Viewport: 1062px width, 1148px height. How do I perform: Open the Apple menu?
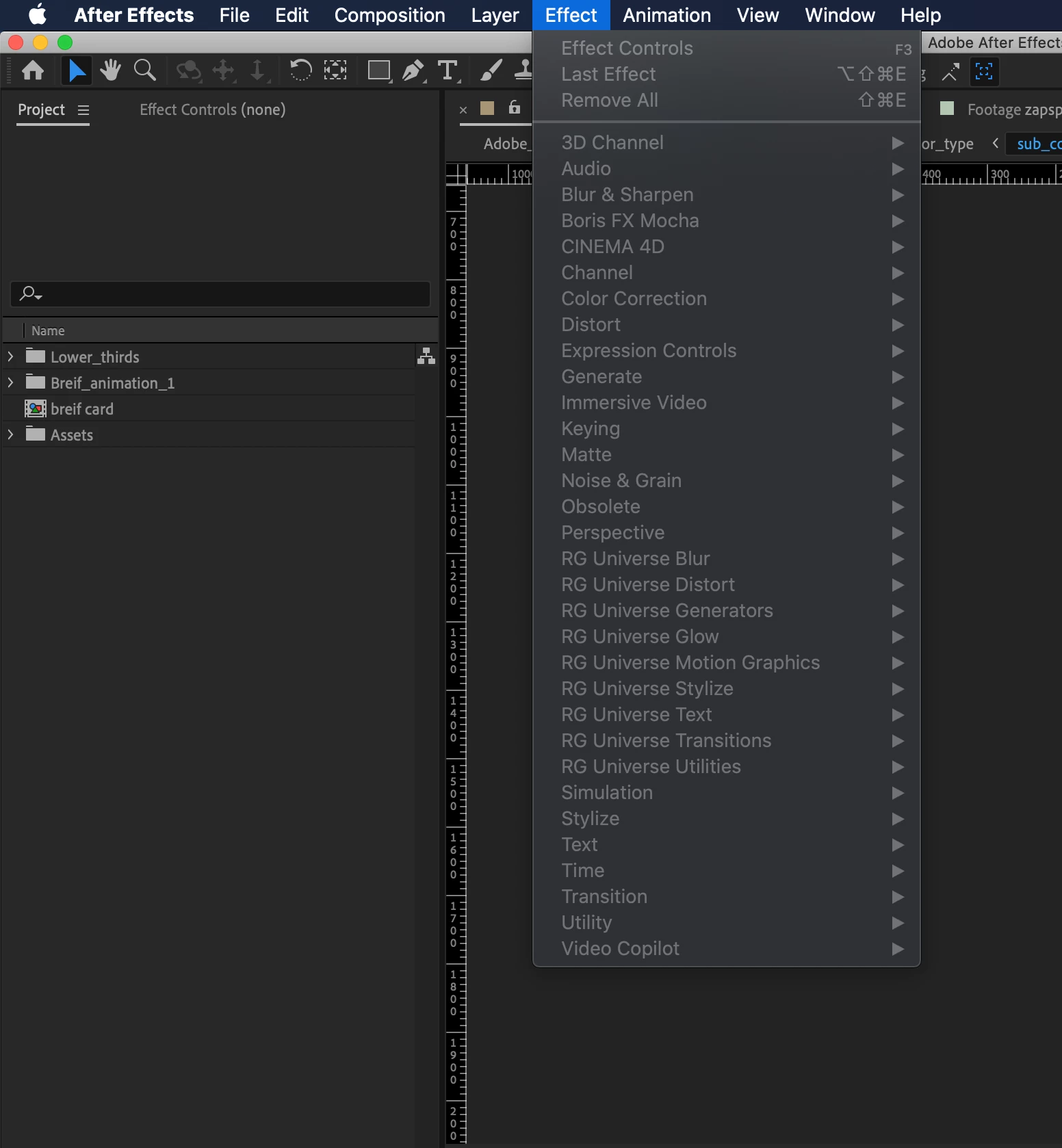(x=38, y=14)
